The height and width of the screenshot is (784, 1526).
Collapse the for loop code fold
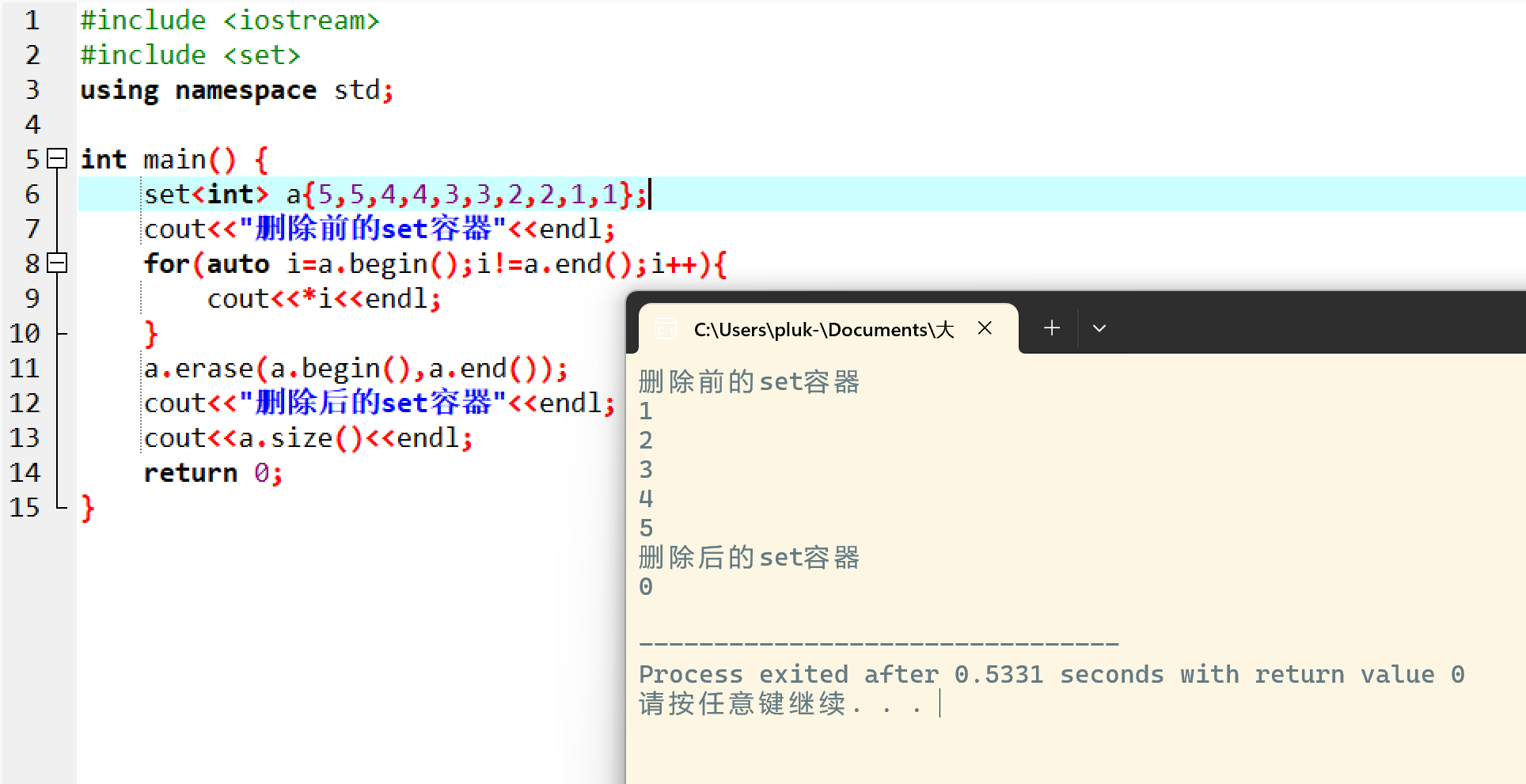[55, 263]
